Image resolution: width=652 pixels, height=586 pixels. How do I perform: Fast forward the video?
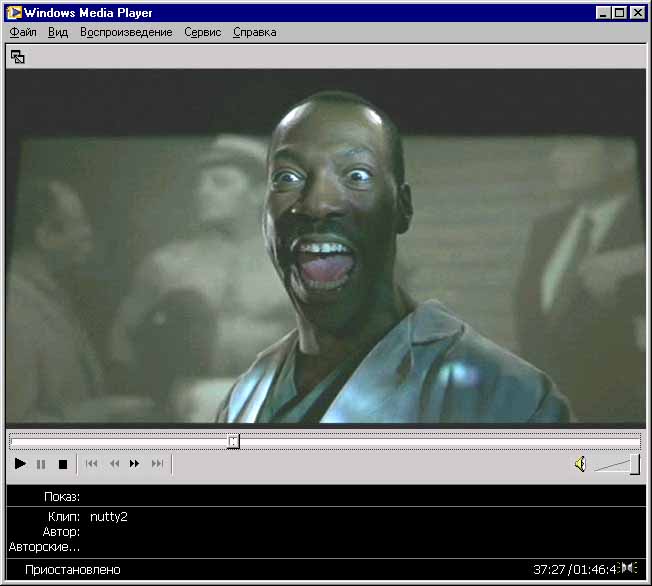pos(134,463)
